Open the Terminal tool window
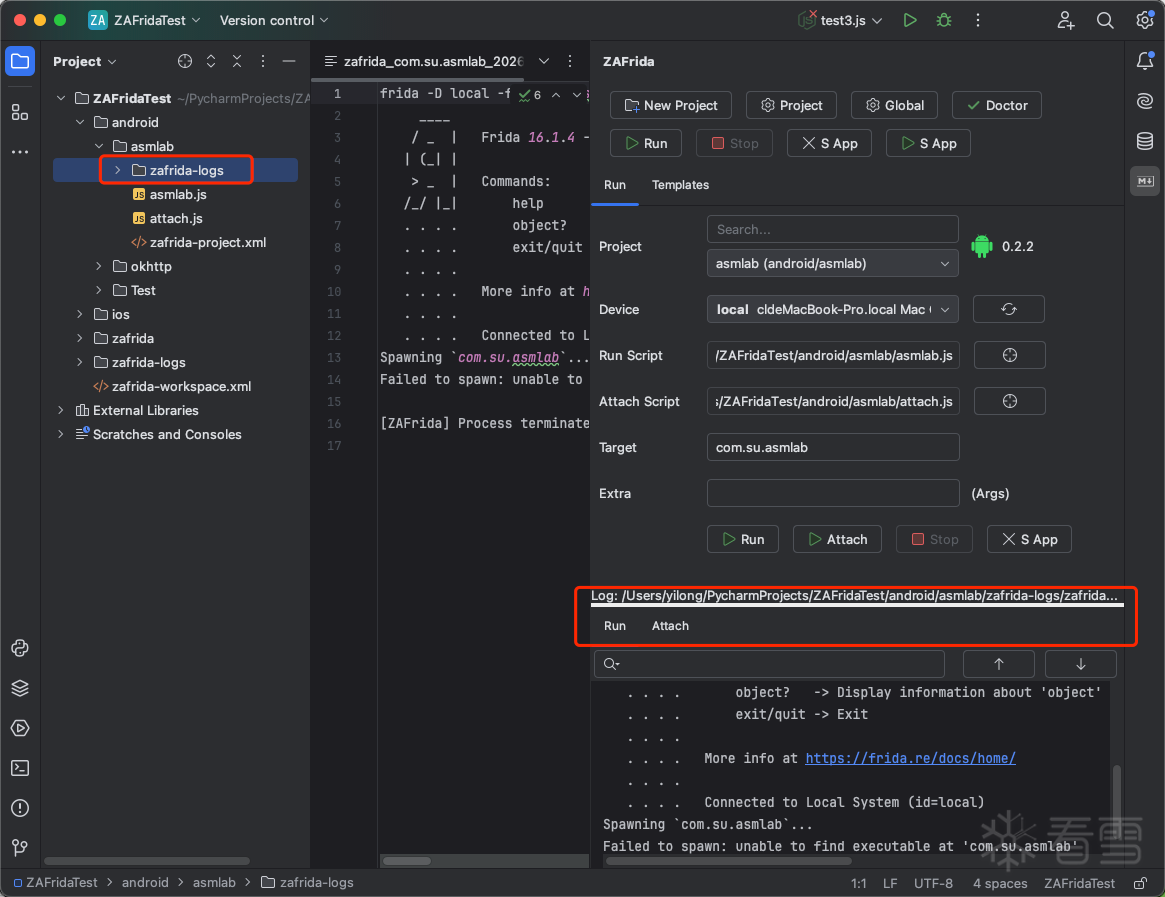This screenshot has height=897, width=1165. point(20,768)
